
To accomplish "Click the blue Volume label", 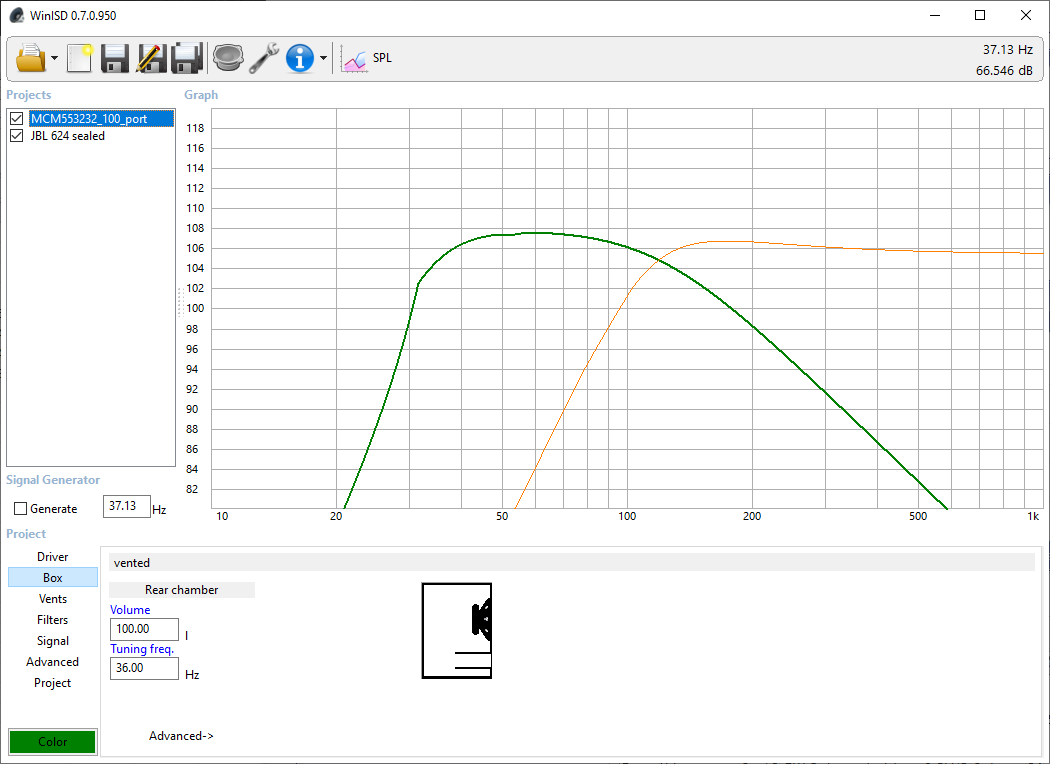I will 130,609.
